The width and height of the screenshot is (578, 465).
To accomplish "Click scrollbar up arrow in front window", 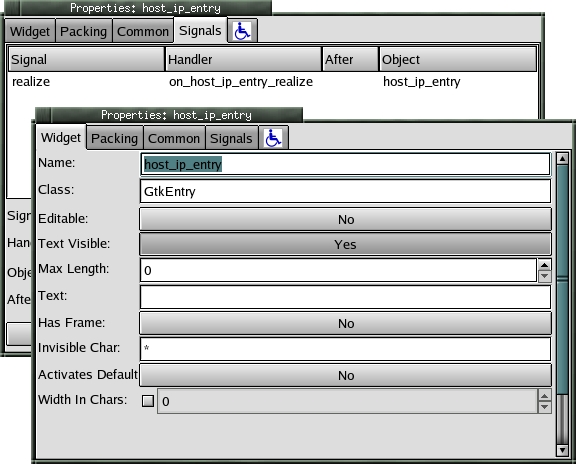I will click(x=562, y=159).
